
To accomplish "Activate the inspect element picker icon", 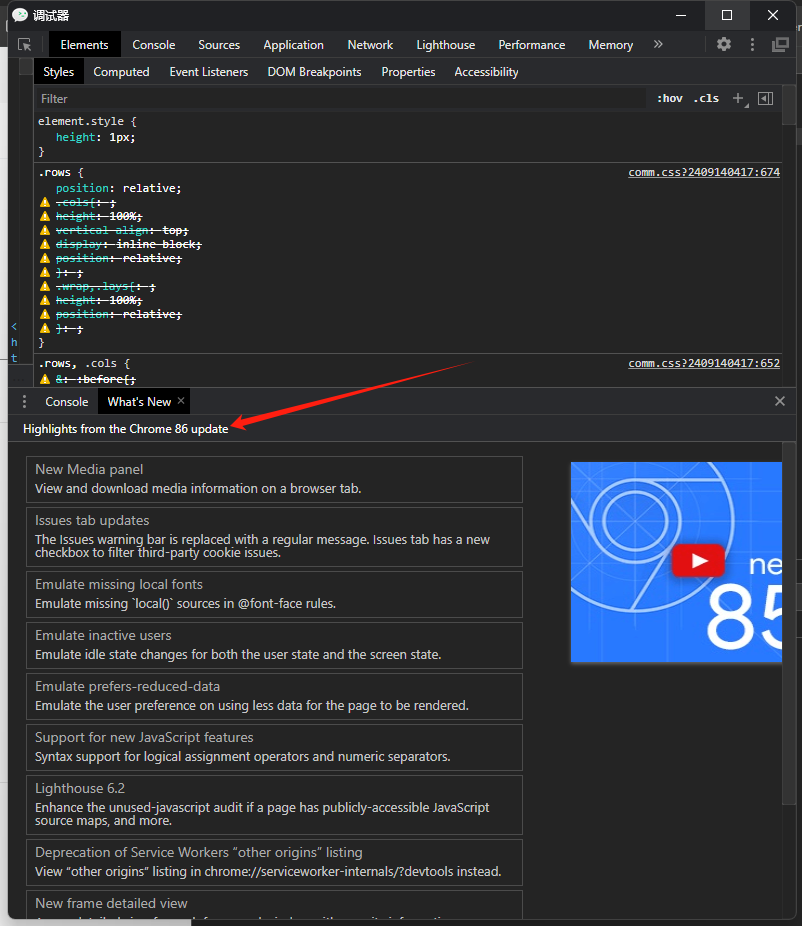I will 25,45.
